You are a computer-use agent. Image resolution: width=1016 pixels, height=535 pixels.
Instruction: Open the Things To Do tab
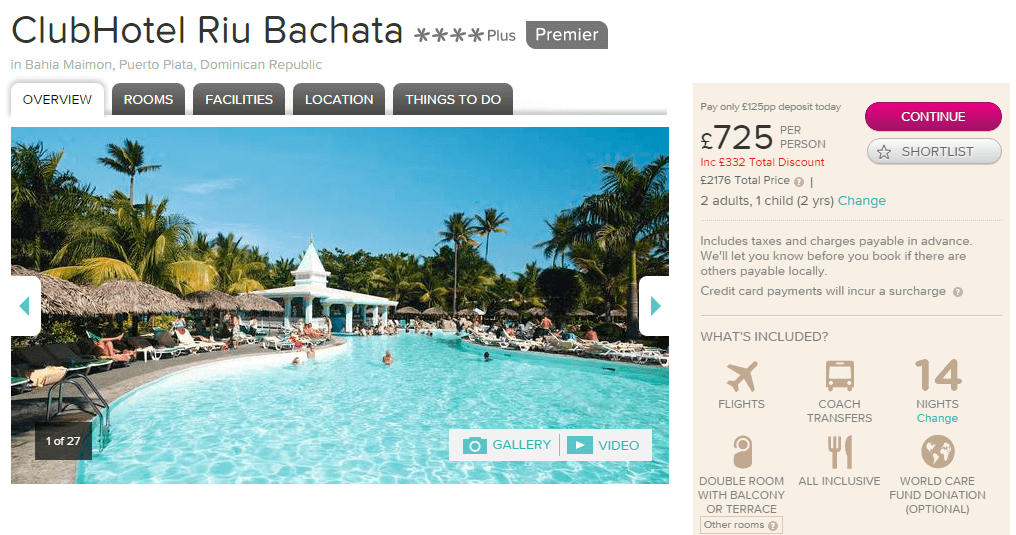point(453,99)
